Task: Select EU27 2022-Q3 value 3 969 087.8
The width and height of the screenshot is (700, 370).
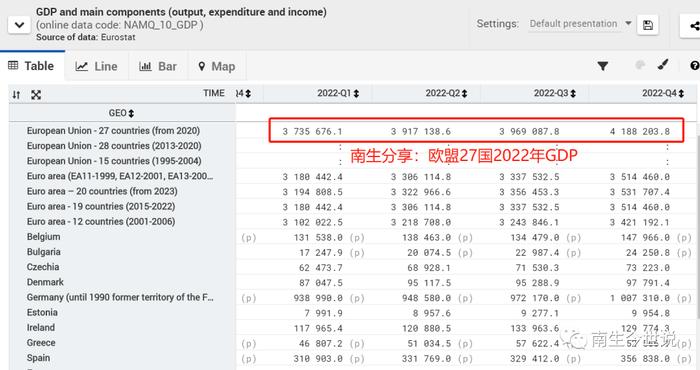Action: click(x=529, y=132)
